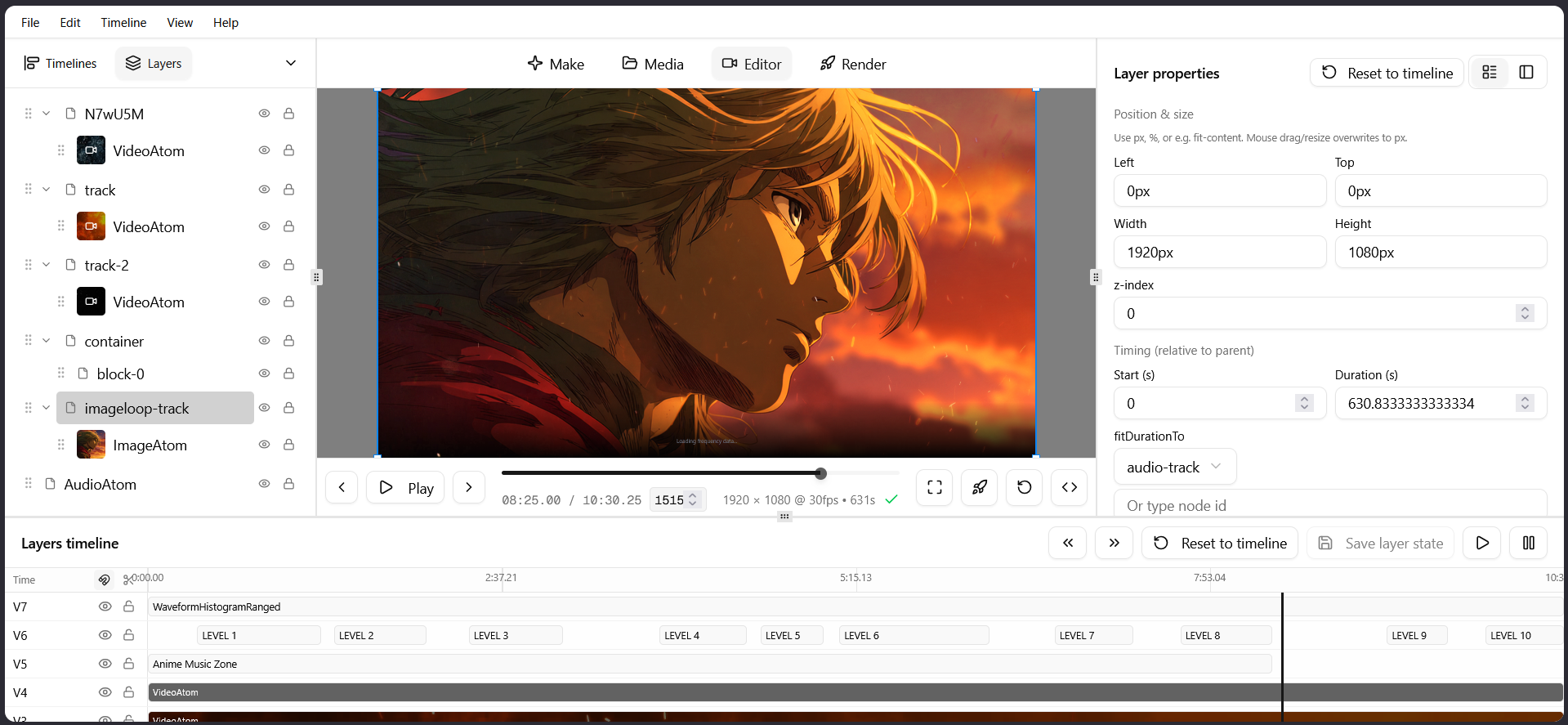
Task: Switch to split panel layout icon
Action: [1526, 72]
